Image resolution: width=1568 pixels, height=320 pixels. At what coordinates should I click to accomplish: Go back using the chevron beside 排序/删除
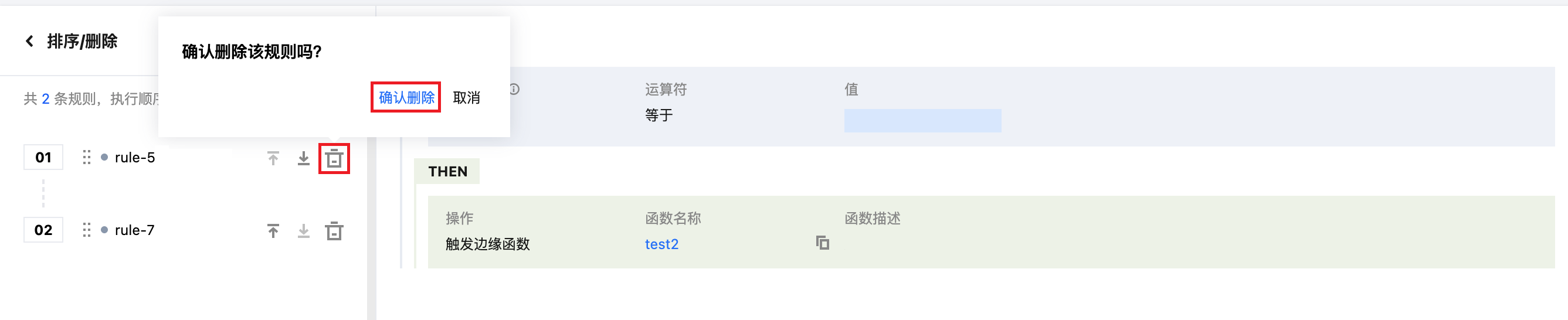[x=29, y=42]
